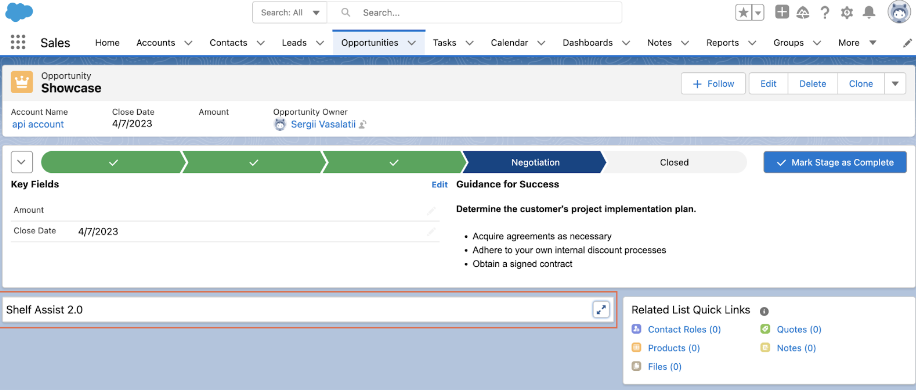Switch to the Contacts tab
The image size is (916, 390).
pyautogui.click(x=228, y=43)
